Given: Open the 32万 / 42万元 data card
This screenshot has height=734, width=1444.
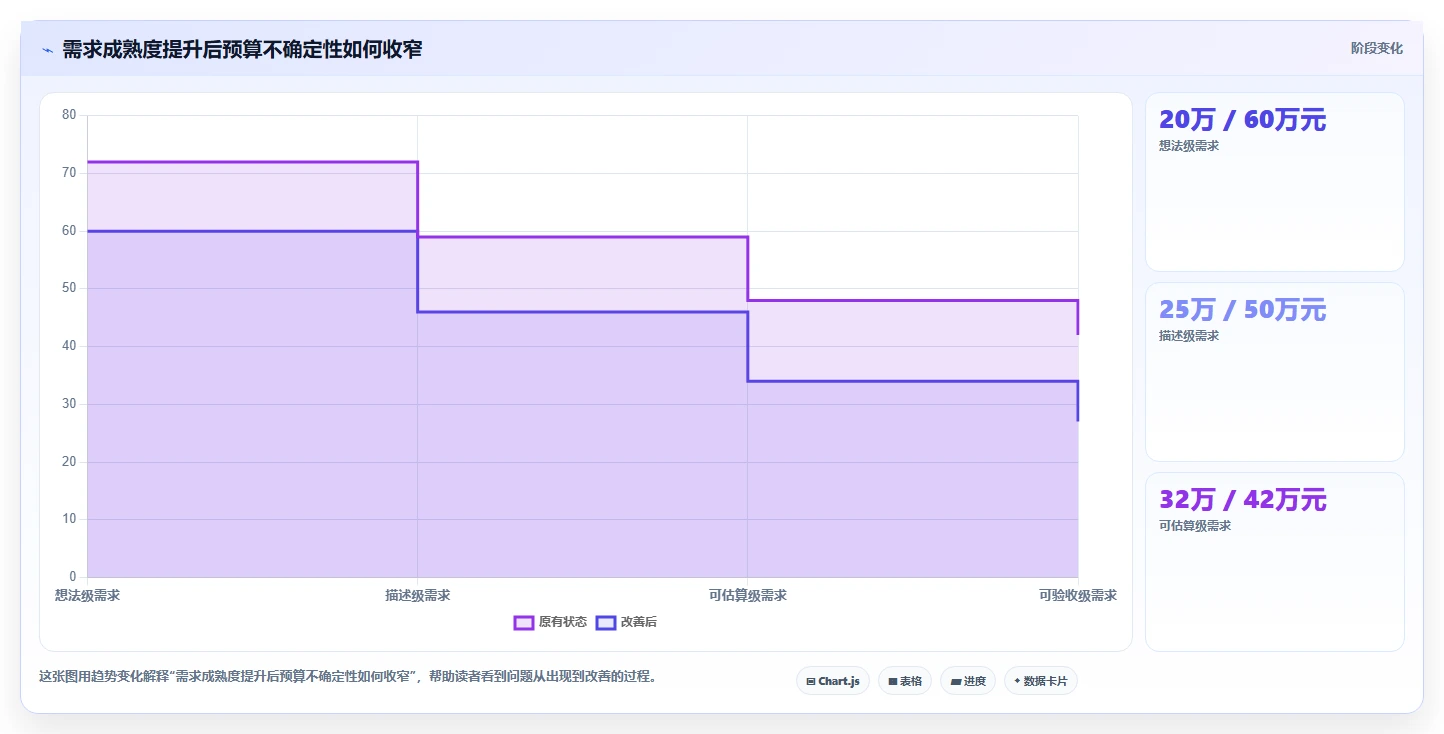Looking at the screenshot, I should [1274, 562].
